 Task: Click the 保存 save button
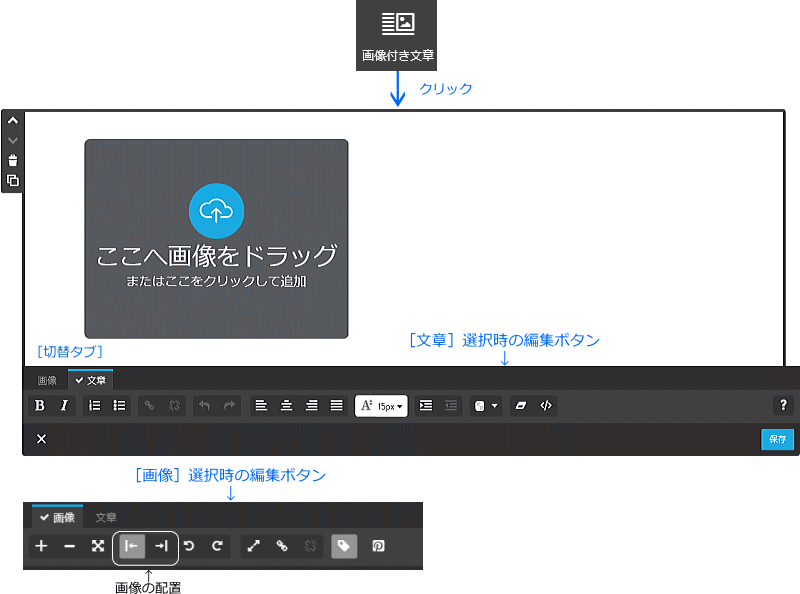tap(777, 439)
